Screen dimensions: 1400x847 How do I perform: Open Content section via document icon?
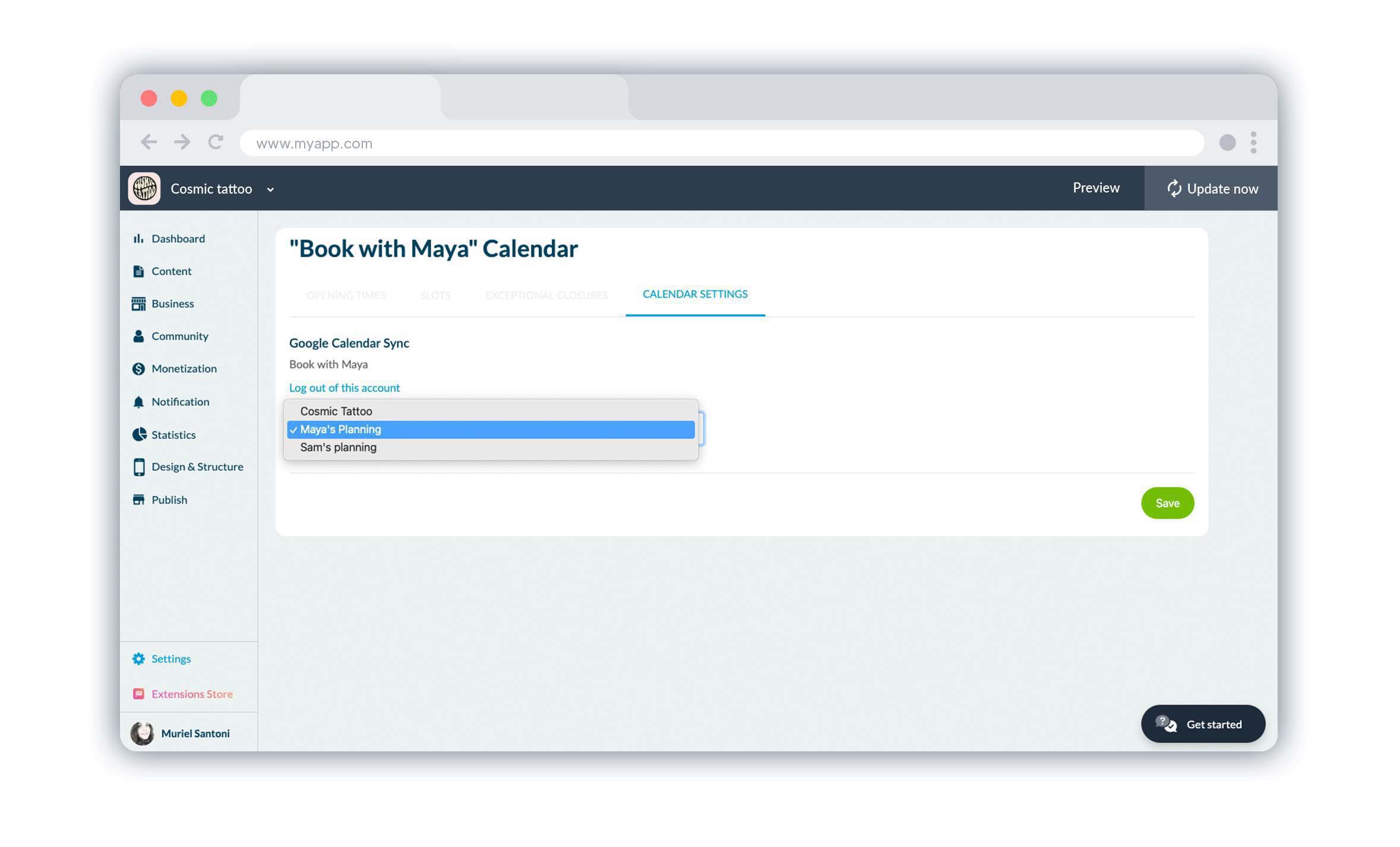pyautogui.click(x=138, y=271)
